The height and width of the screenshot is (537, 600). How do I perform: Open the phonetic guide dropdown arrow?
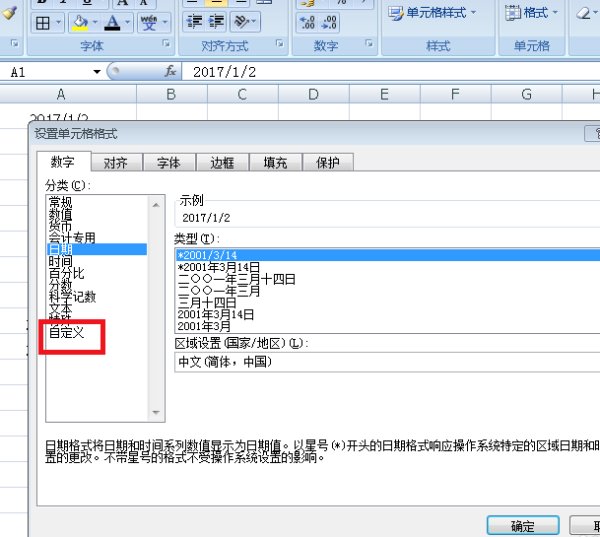click(x=165, y=23)
